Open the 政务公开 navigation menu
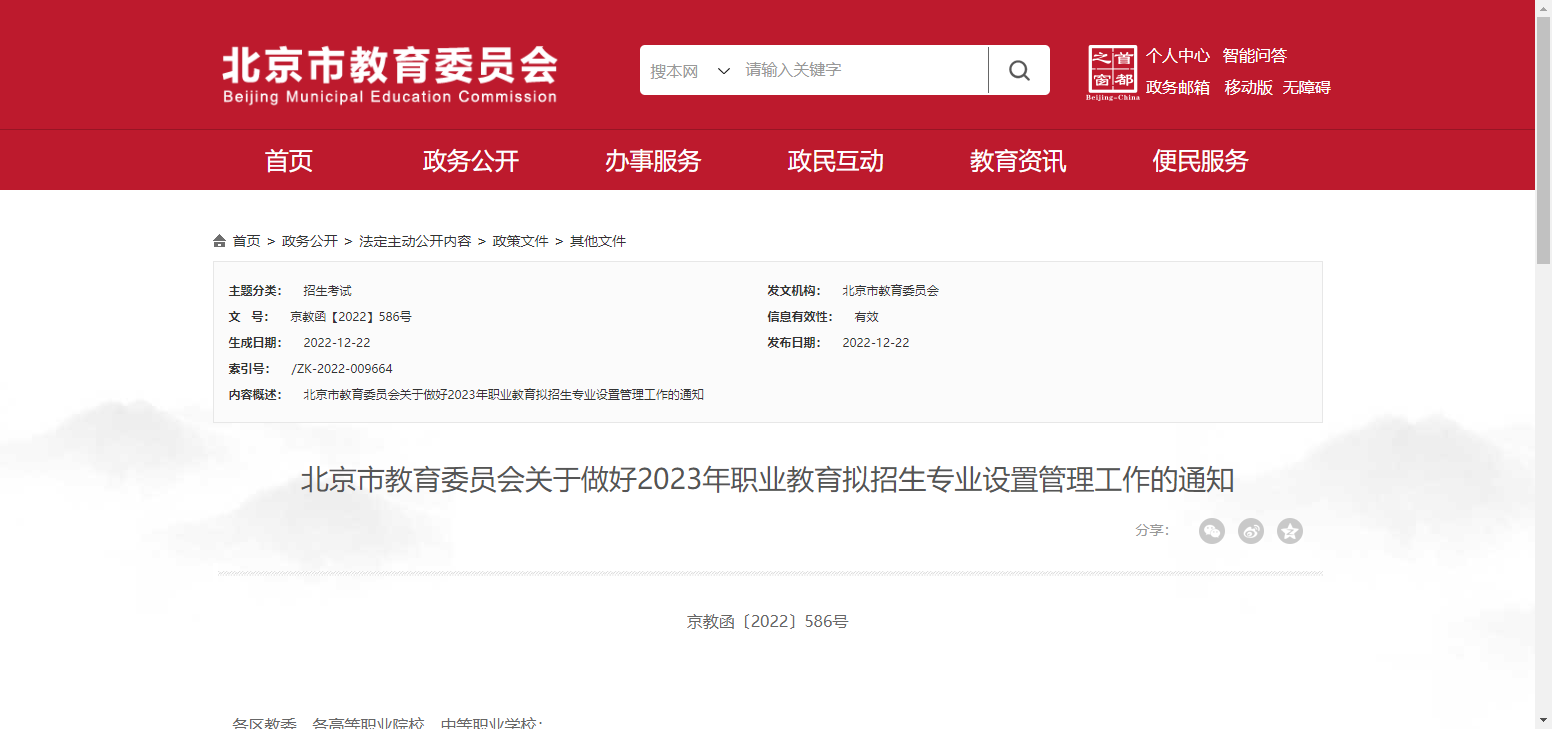 [x=471, y=161]
